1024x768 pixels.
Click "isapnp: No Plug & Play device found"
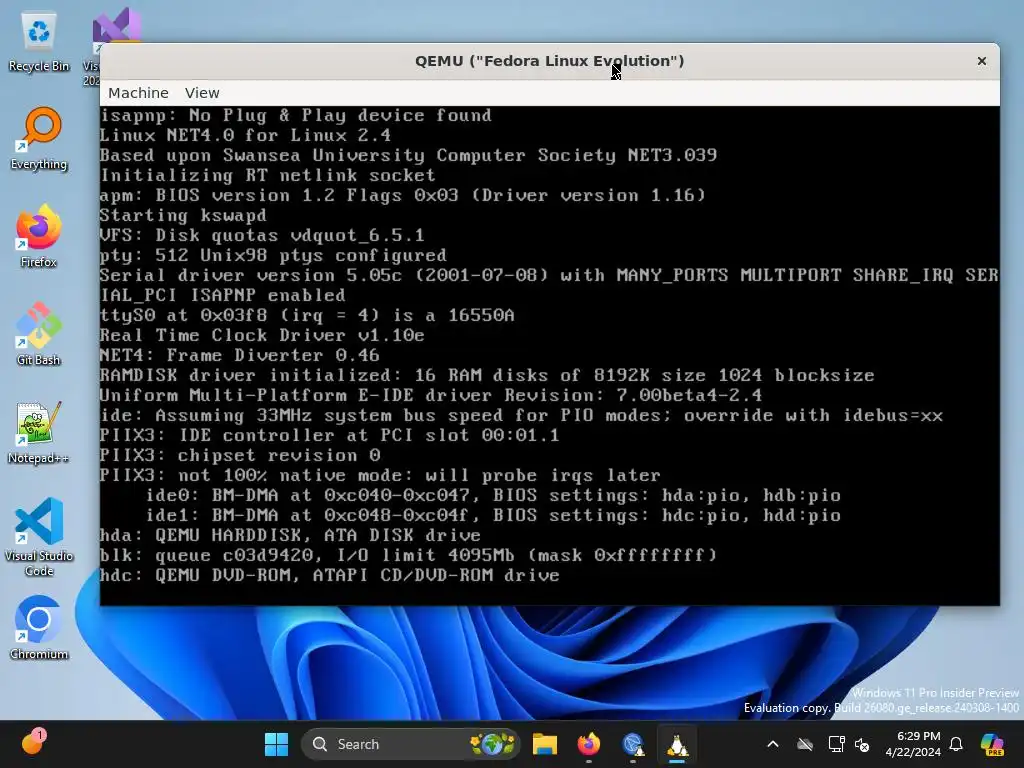tap(296, 116)
